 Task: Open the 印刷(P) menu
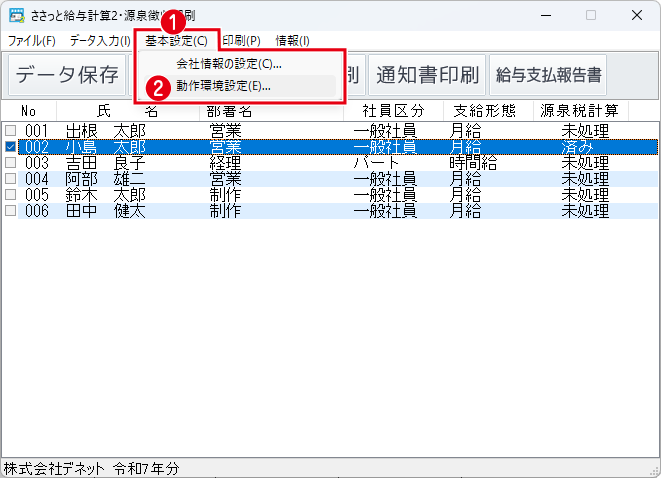pos(241,41)
